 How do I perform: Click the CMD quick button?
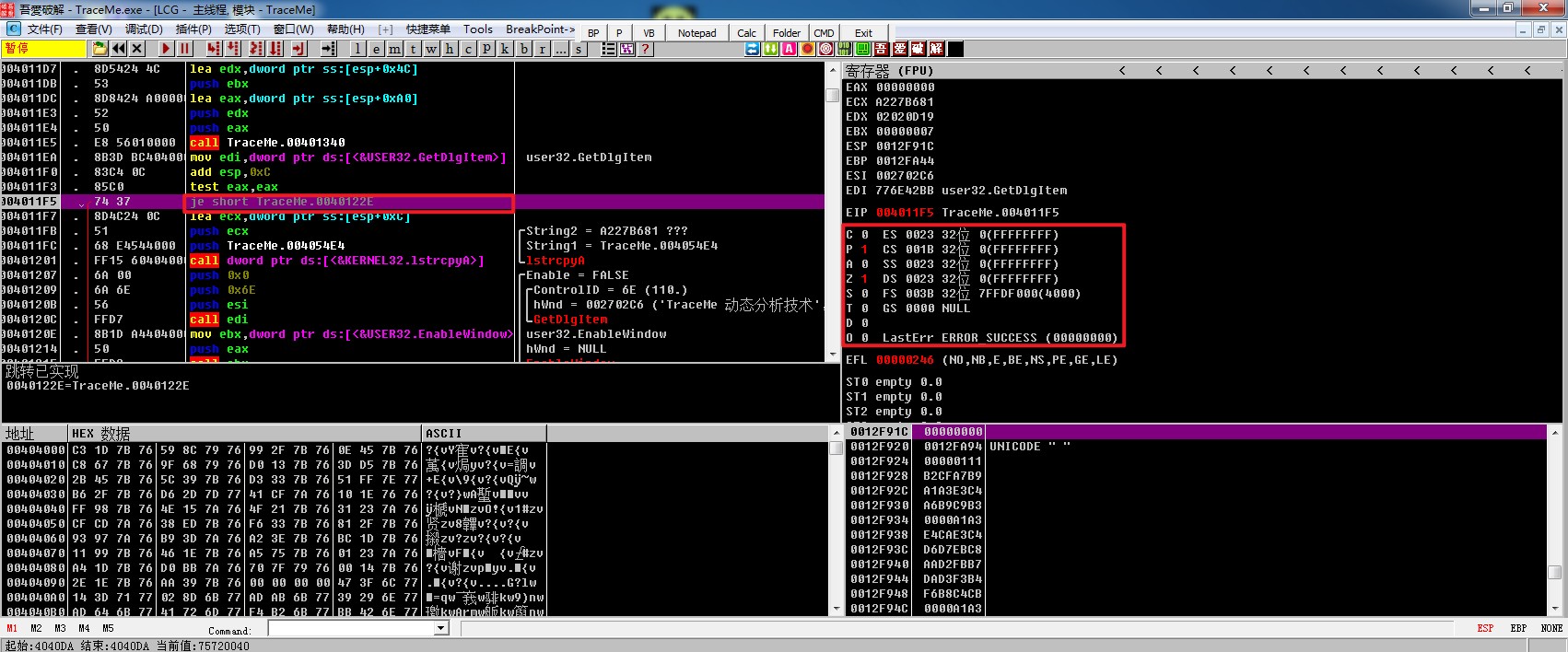[x=824, y=33]
